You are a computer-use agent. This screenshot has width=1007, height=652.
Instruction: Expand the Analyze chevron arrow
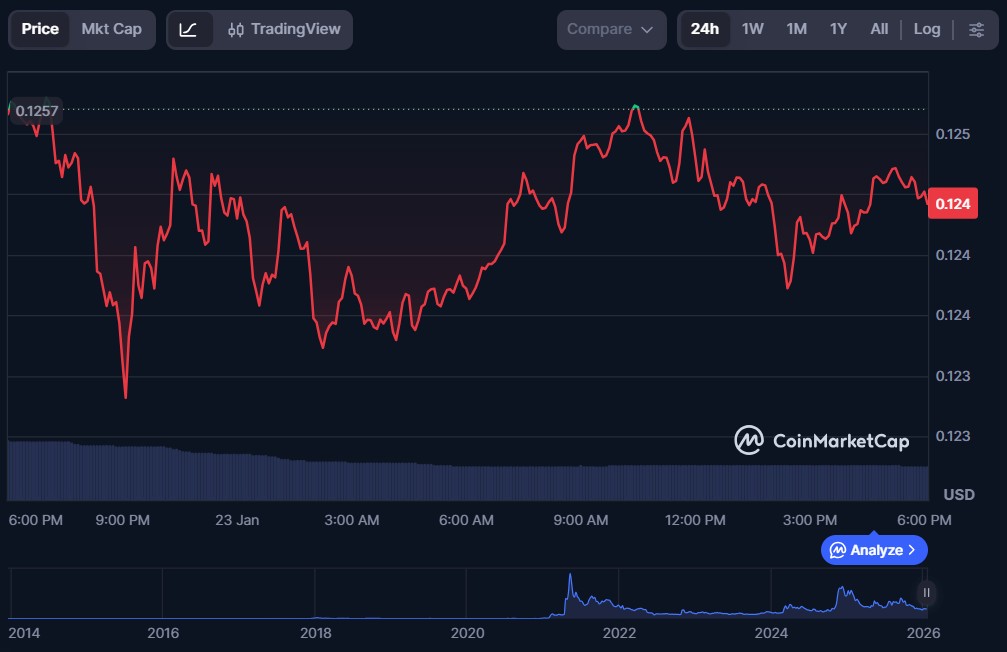coord(912,550)
